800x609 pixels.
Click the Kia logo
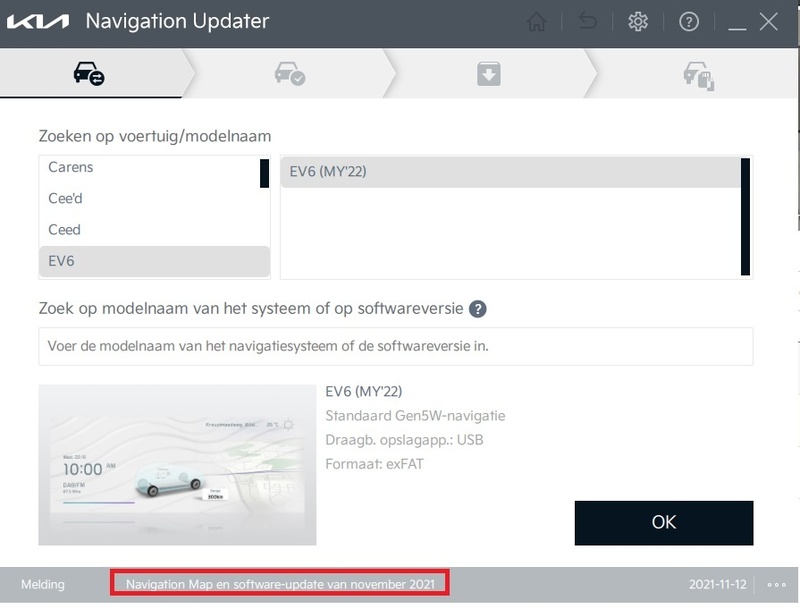pos(38,21)
